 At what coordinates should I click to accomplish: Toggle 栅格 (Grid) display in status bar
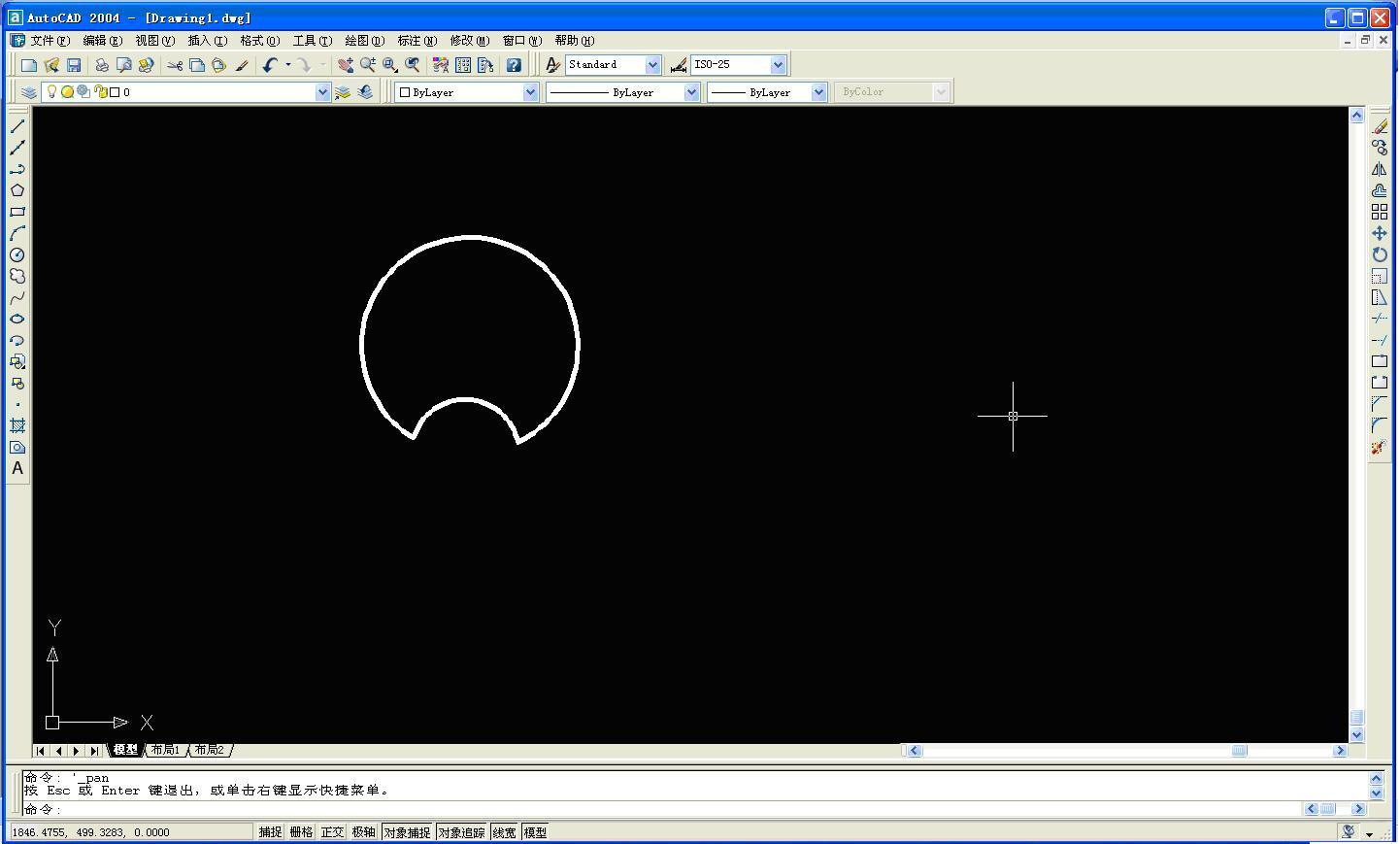tap(301, 832)
